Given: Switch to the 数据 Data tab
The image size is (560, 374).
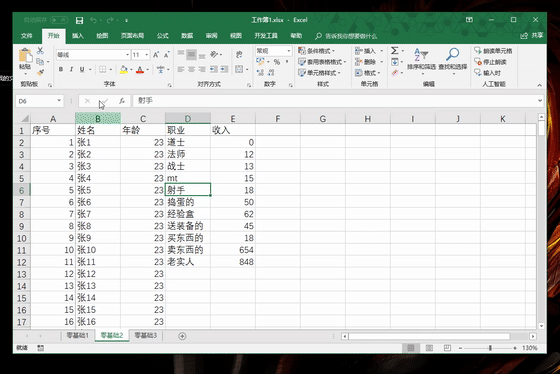Looking at the screenshot, I should click(187, 36).
